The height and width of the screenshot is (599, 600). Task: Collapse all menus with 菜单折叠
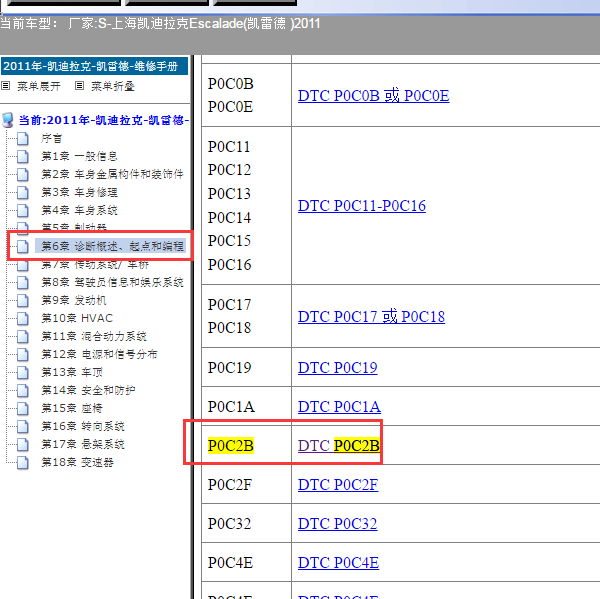[x=112, y=86]
